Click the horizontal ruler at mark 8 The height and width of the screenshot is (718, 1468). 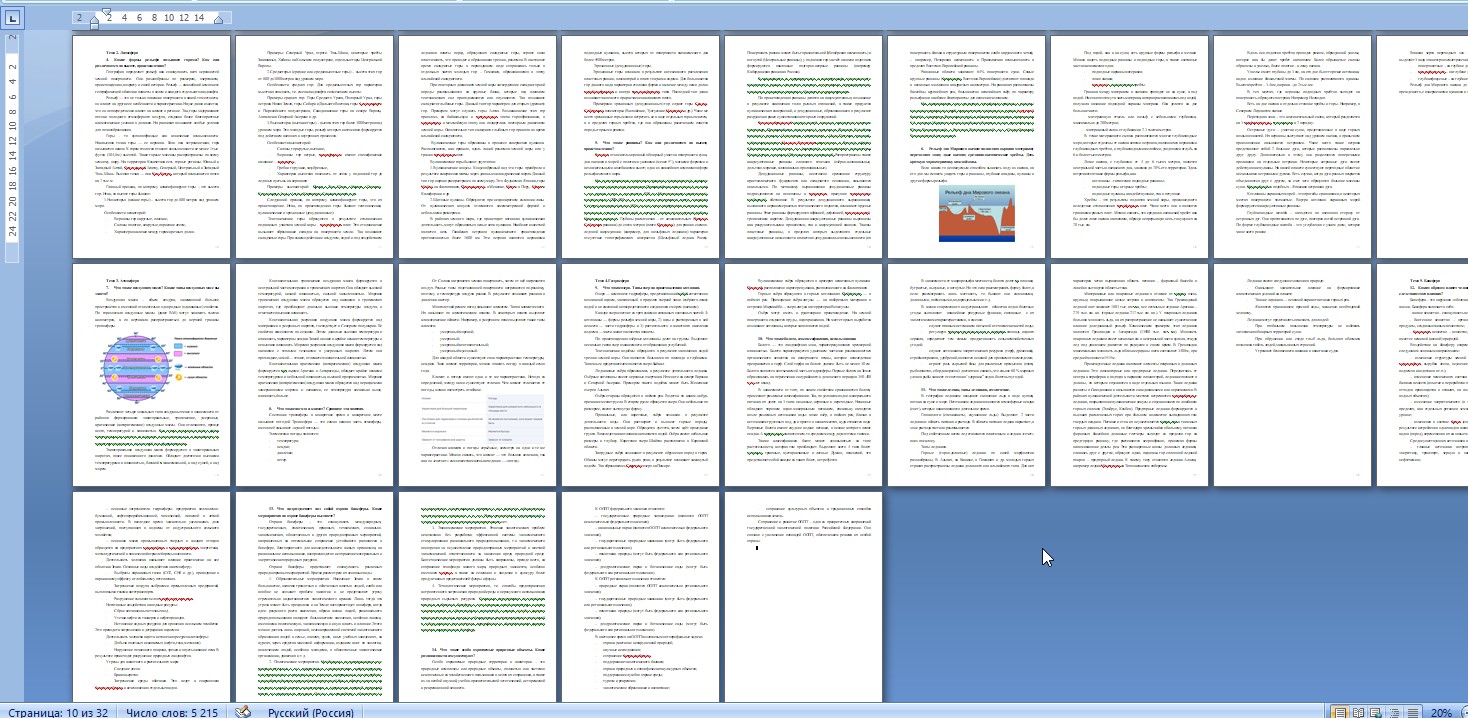click(155, 18)
